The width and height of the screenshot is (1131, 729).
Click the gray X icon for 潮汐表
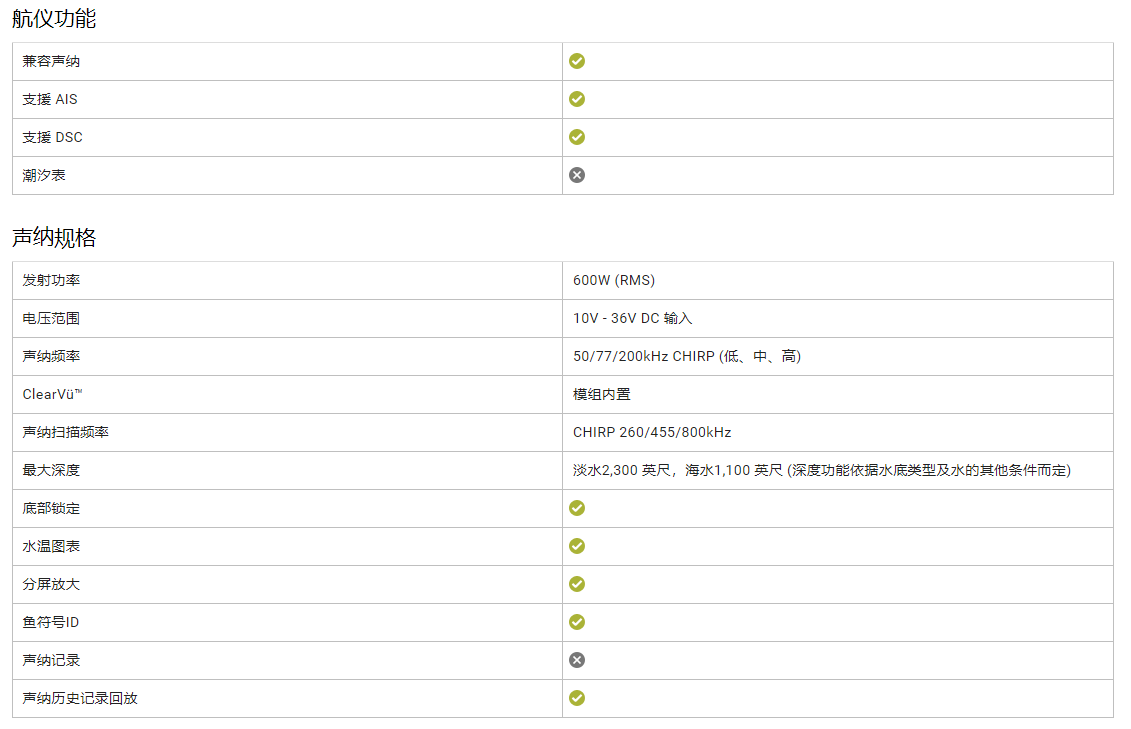[x=577, y=175]
